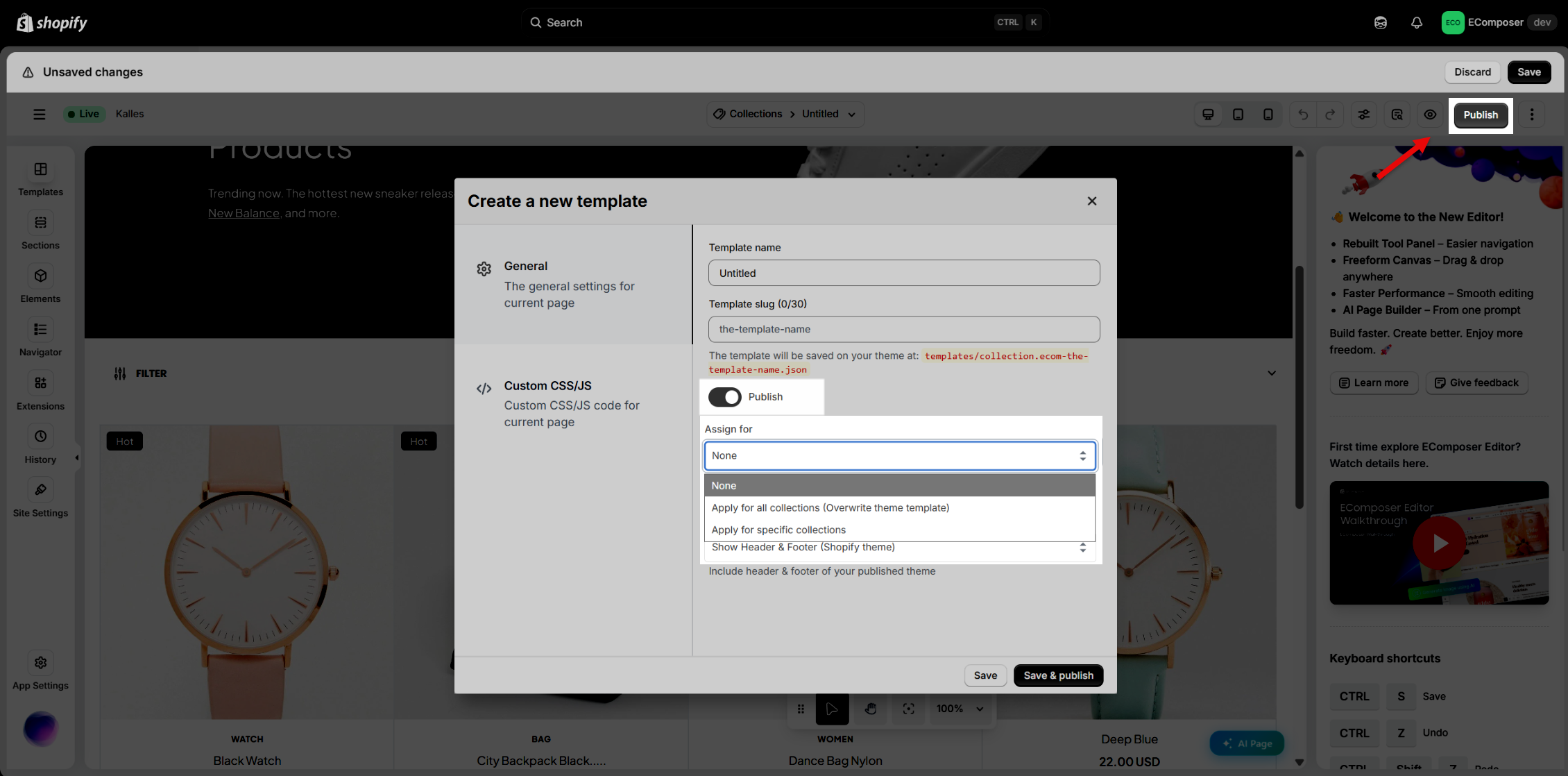Click the preview eye icon
This screenshot has height=776, width=1568.
click(1430, 115)
